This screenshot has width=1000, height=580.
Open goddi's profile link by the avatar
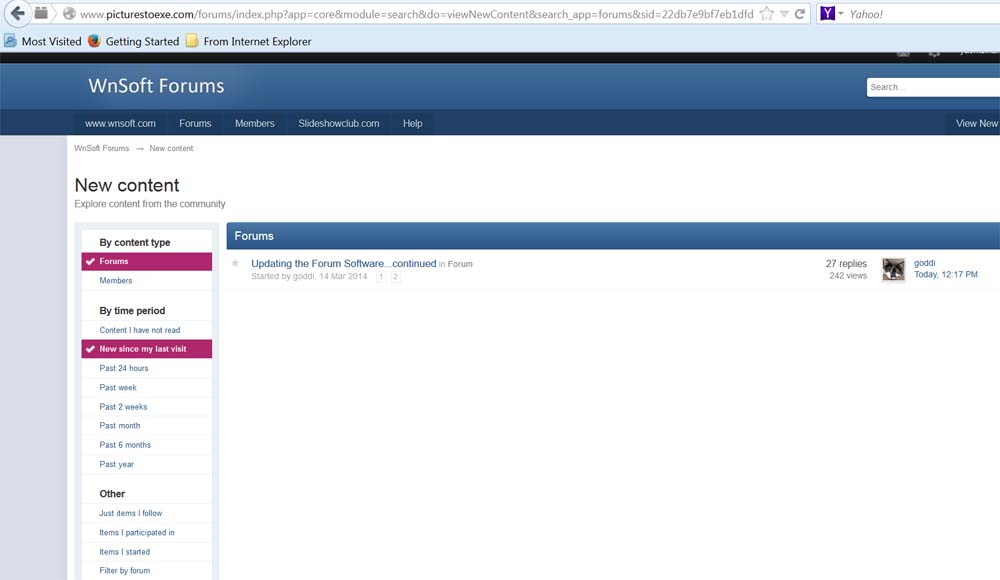[x=924, y=263]
